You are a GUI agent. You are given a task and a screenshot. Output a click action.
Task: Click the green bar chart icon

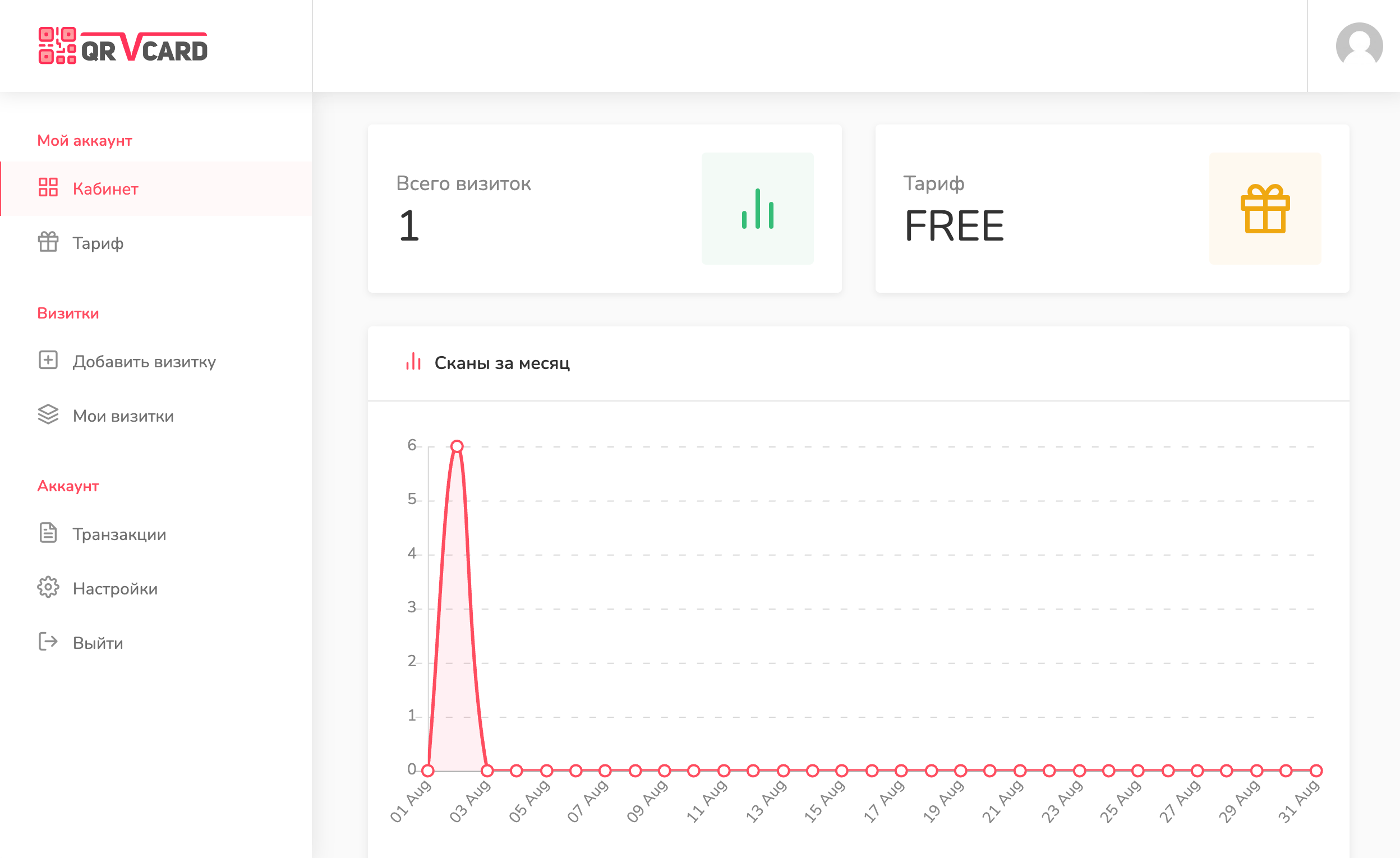click(757, 209)
